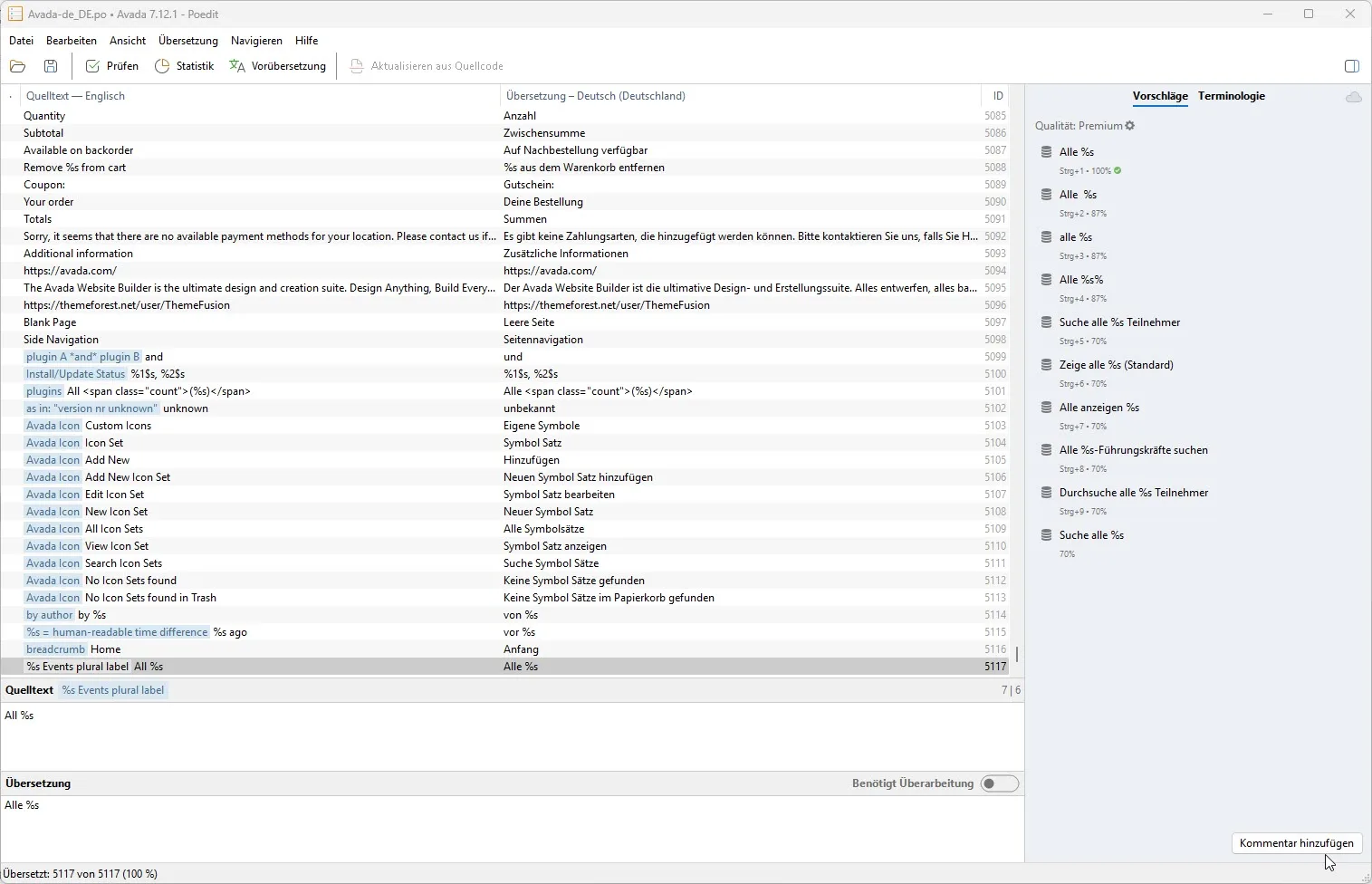Select the row 'Totals'
This screenshot has height=884, width=1372.
pos(506,219)
